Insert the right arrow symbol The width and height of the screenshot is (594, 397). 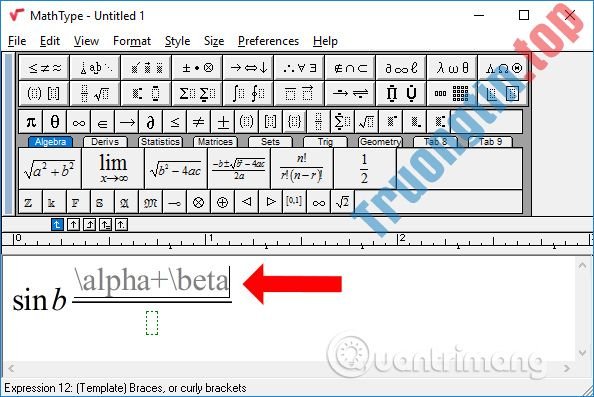127,122
